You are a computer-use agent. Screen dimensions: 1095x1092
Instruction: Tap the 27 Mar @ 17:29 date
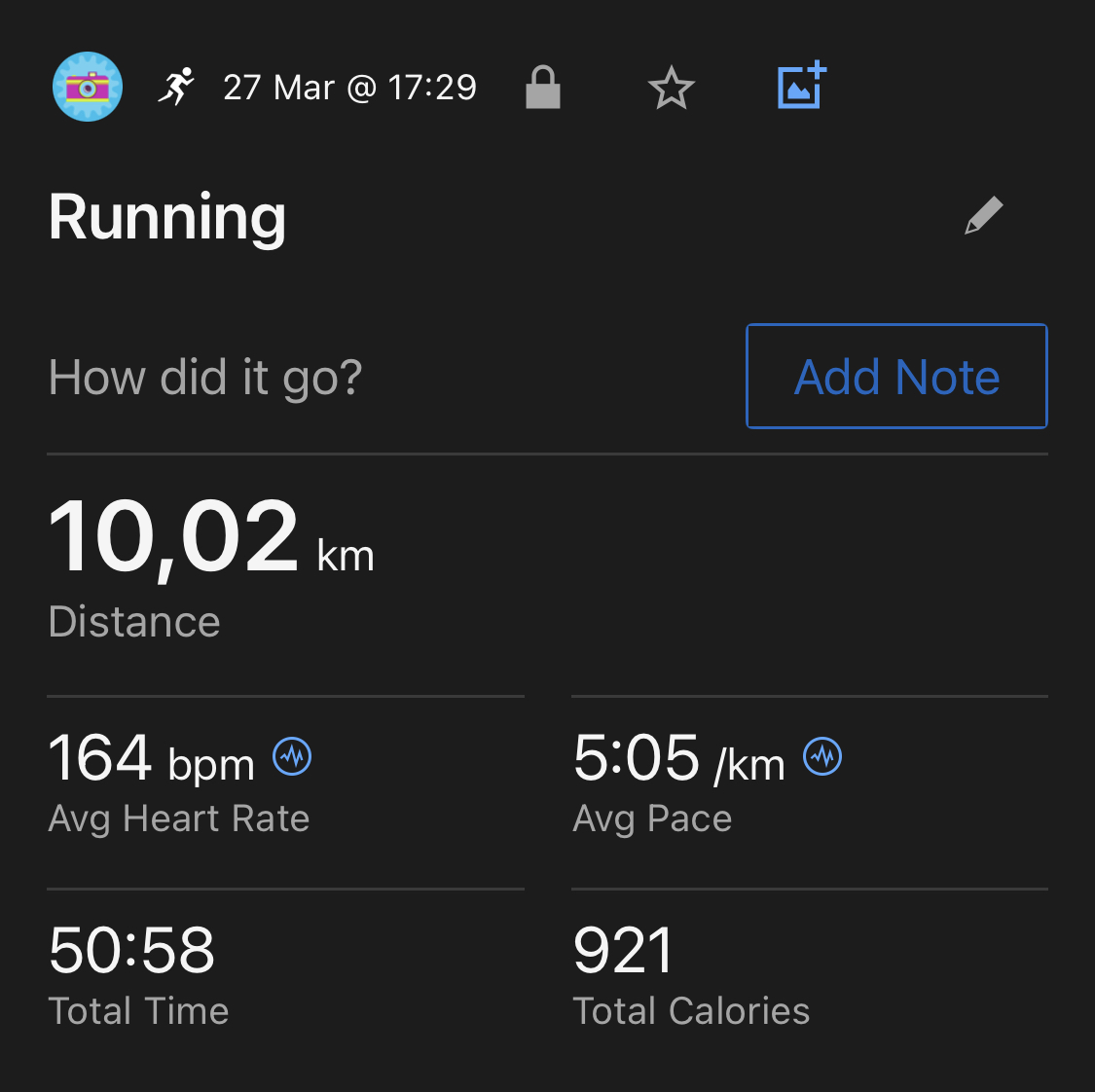pyautogui.click(x=349, y=88)
